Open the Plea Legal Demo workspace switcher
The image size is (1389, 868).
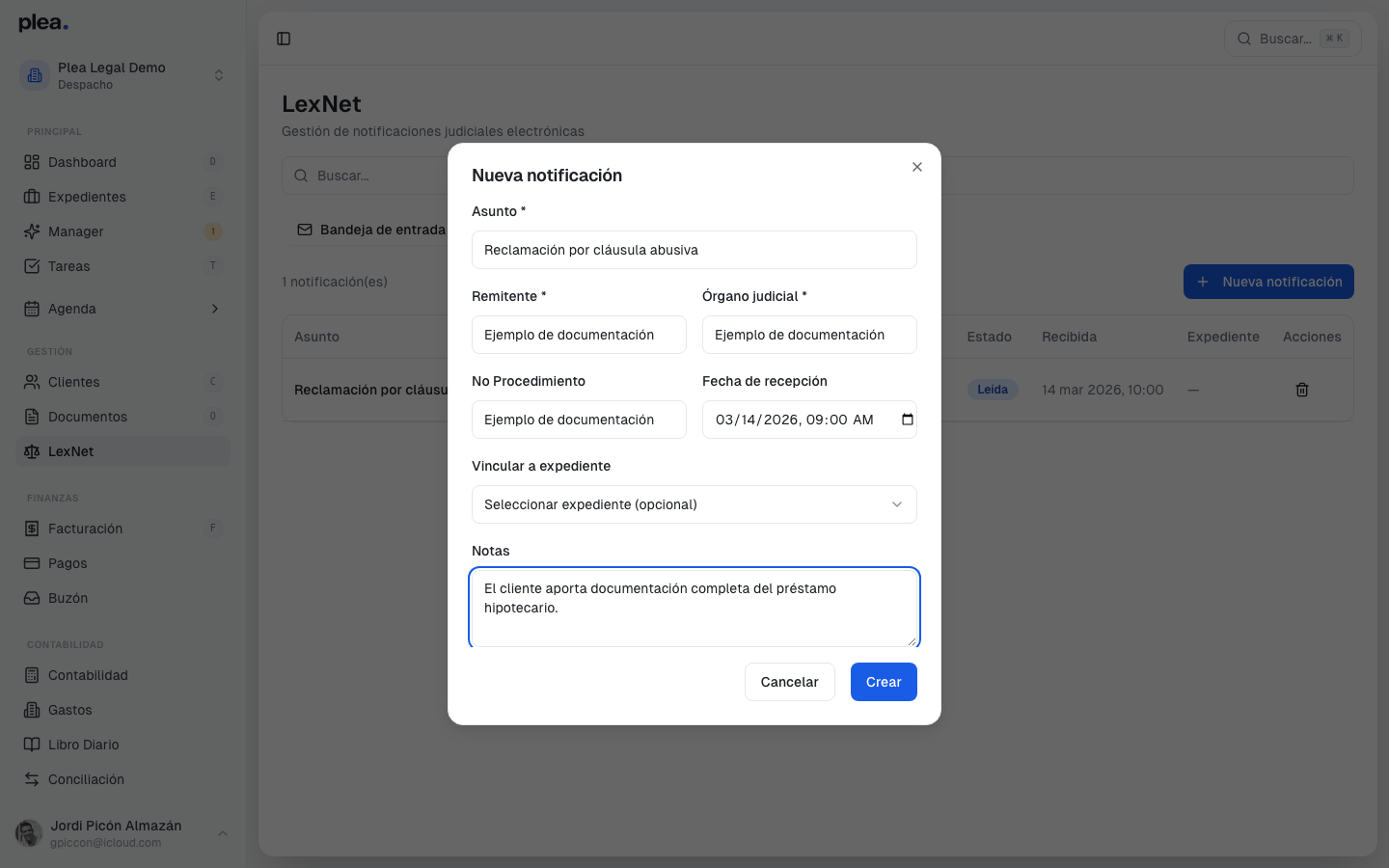point(123,75)
